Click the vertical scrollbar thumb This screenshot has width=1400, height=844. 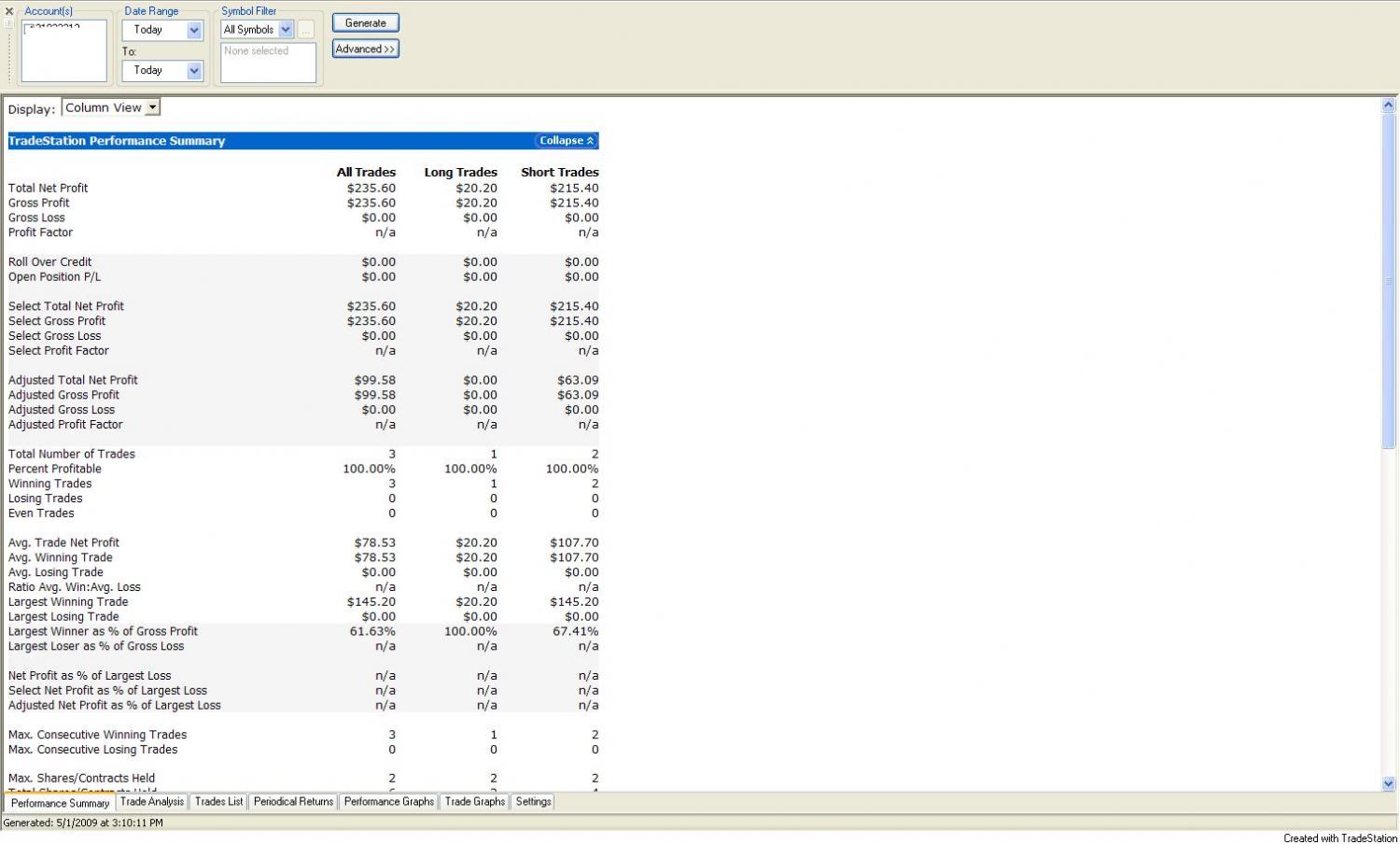click(x=1388, y=280)
